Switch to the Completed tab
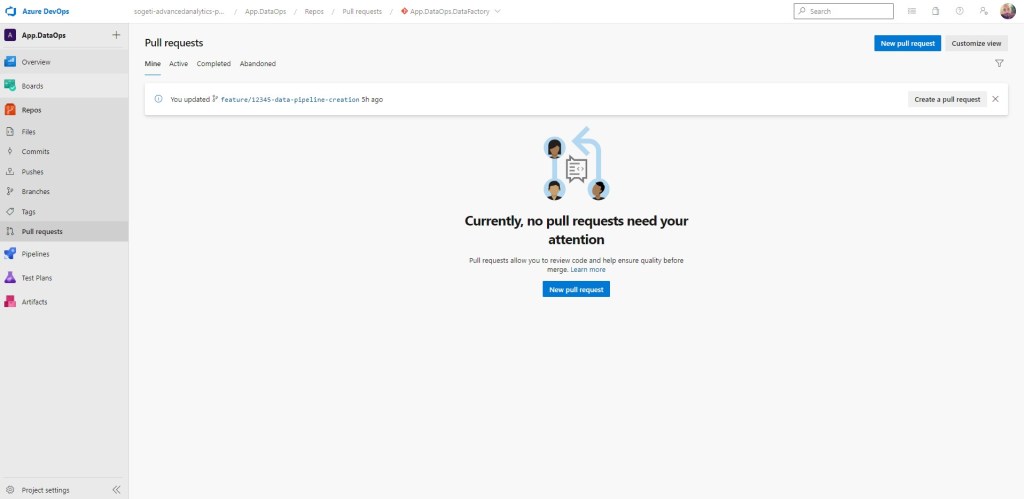This screenshot has width=1024, height=499. [213, 63]
